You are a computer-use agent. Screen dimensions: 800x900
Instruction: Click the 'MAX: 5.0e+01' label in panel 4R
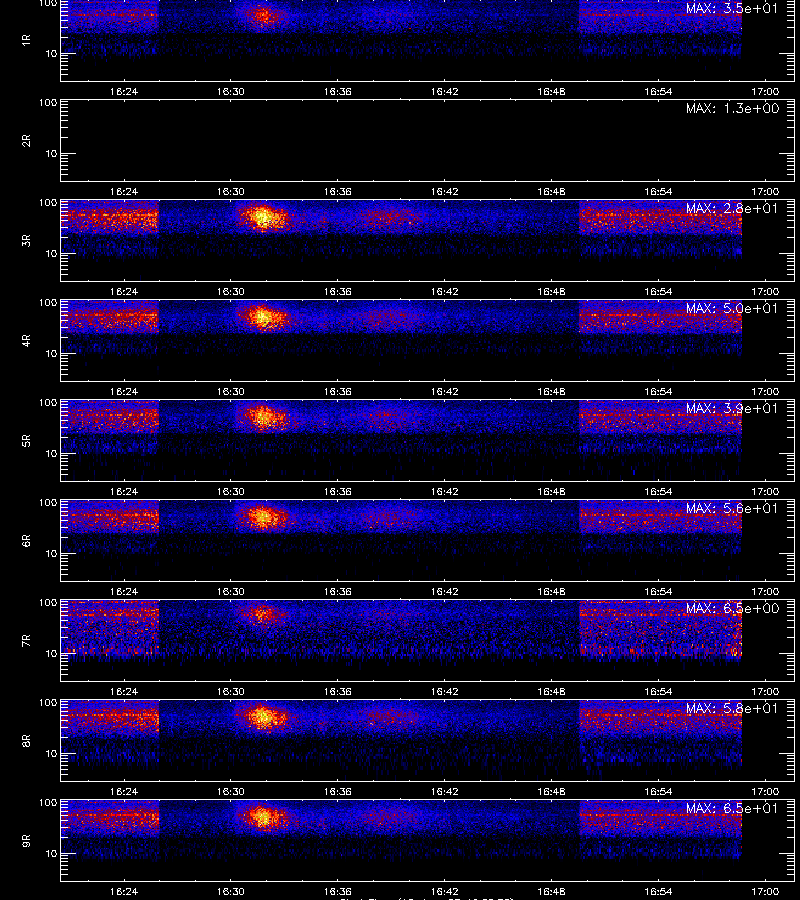732,308
